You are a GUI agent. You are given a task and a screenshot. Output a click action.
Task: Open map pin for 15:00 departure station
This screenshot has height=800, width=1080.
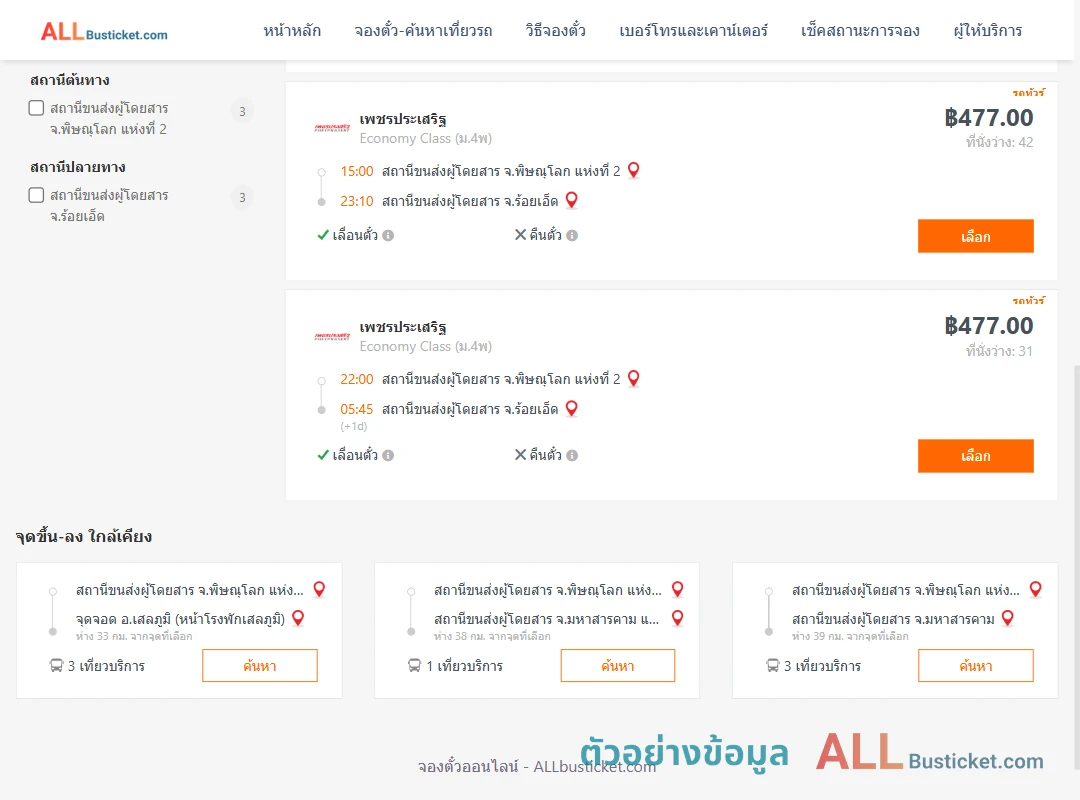pos(634,170)
